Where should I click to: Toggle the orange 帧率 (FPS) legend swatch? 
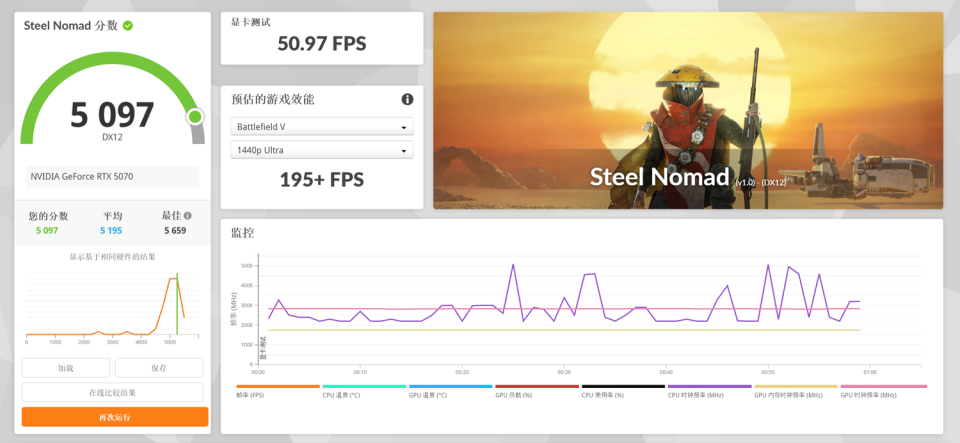click(x=278, y=386)
